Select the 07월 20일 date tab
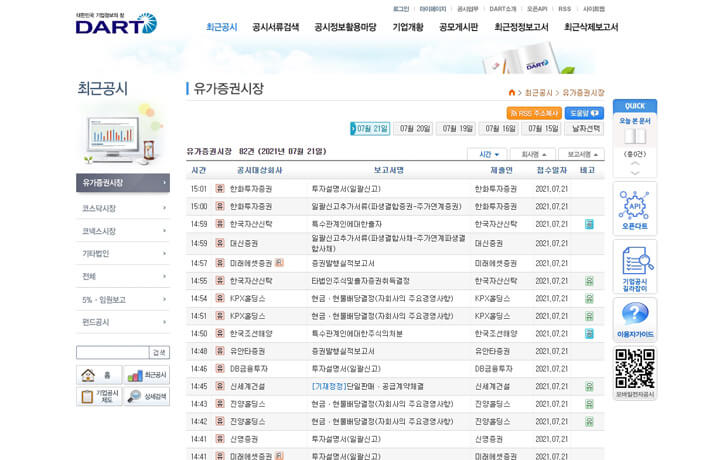Screen dimensions: 720x460 pos(415,129)
